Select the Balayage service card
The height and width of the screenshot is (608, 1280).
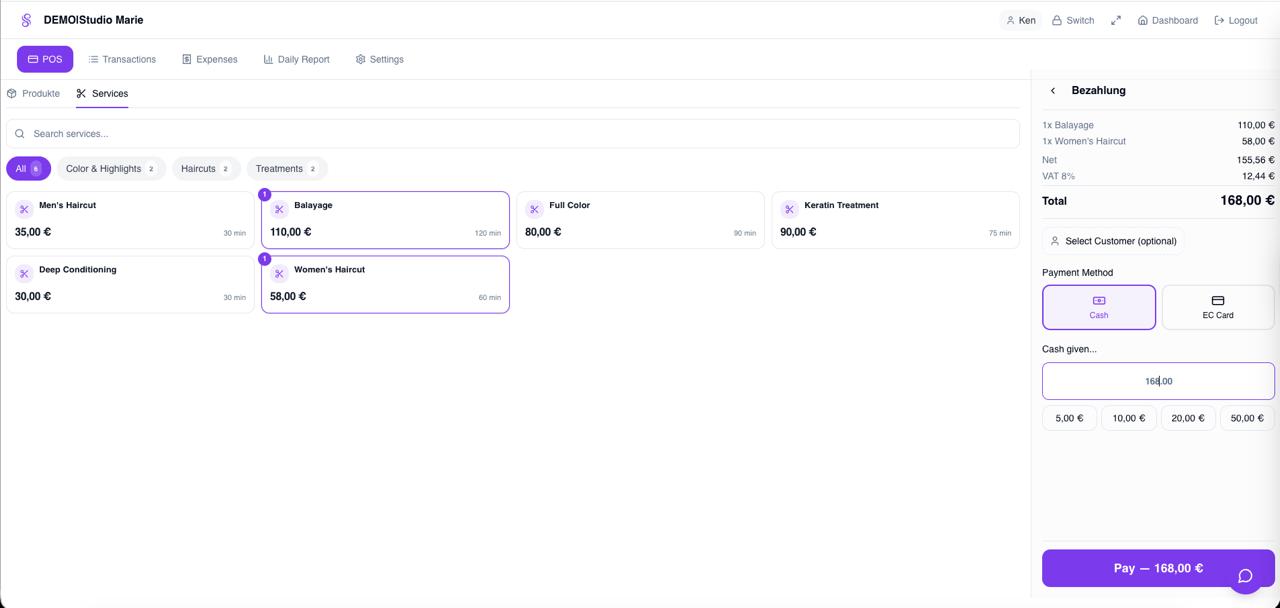(385, 220)
